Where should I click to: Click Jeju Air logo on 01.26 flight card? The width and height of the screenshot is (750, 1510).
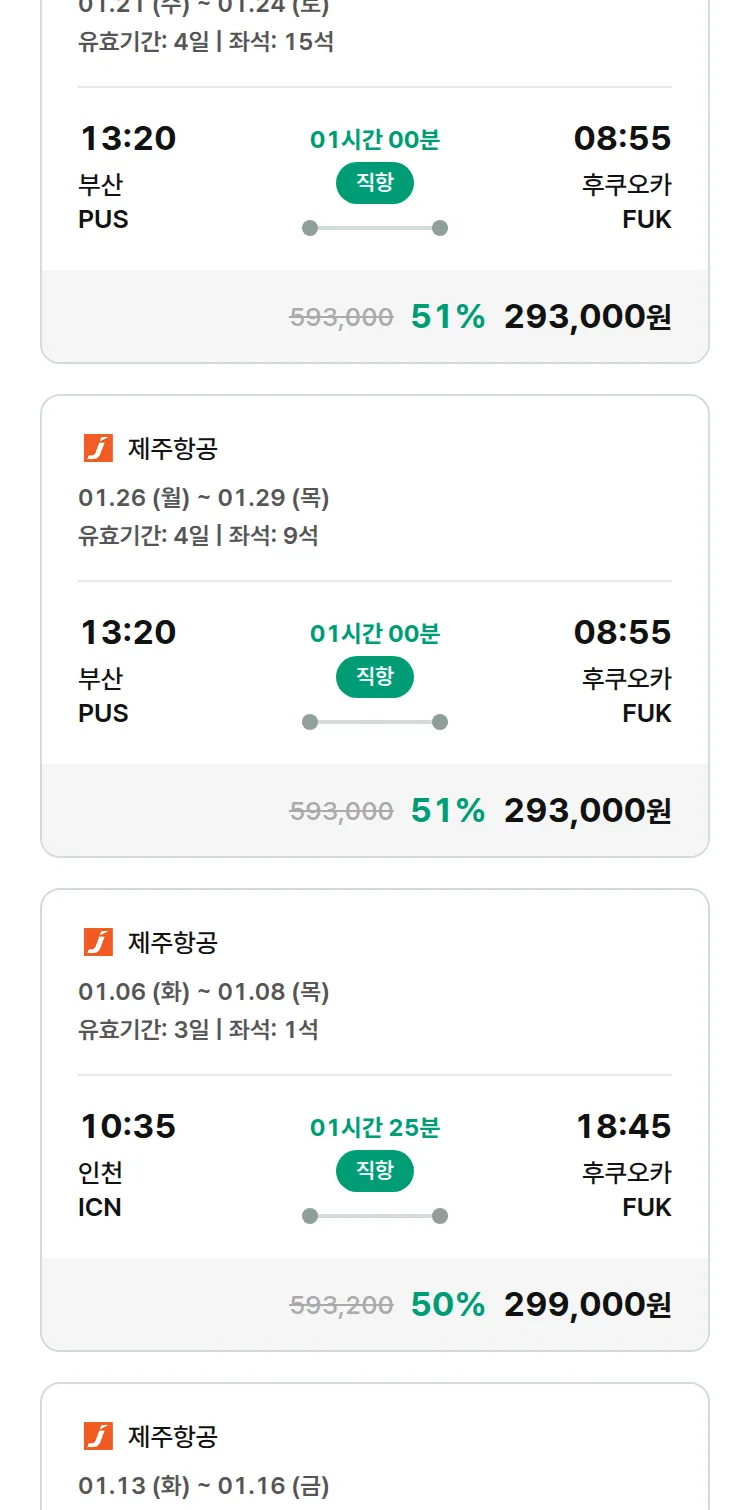click(98, 449)
